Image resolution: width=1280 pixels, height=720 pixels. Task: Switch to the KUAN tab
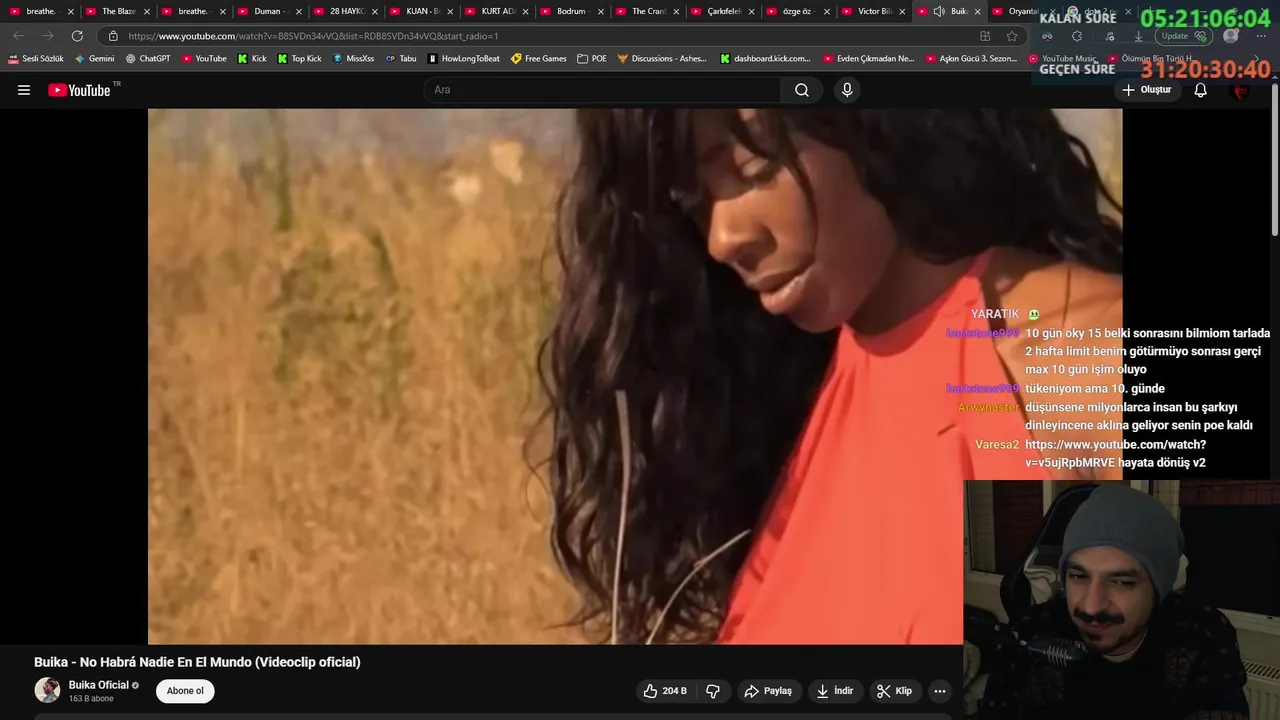tap(422, 11)
